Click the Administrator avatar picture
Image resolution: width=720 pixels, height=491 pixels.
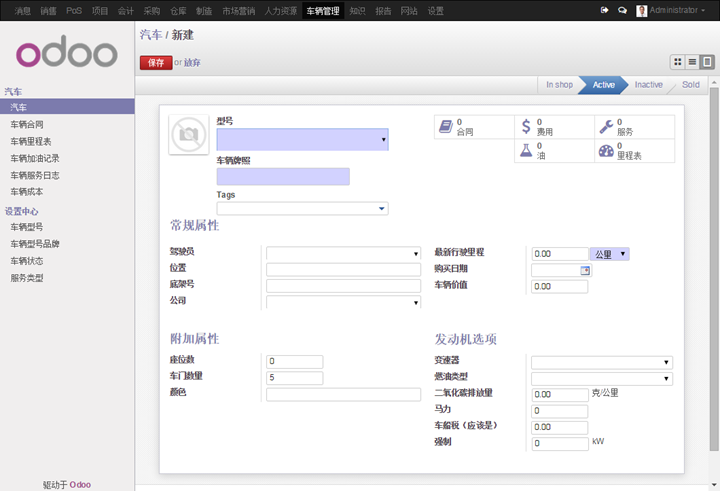pyautogui.click(x=641, y=11)
